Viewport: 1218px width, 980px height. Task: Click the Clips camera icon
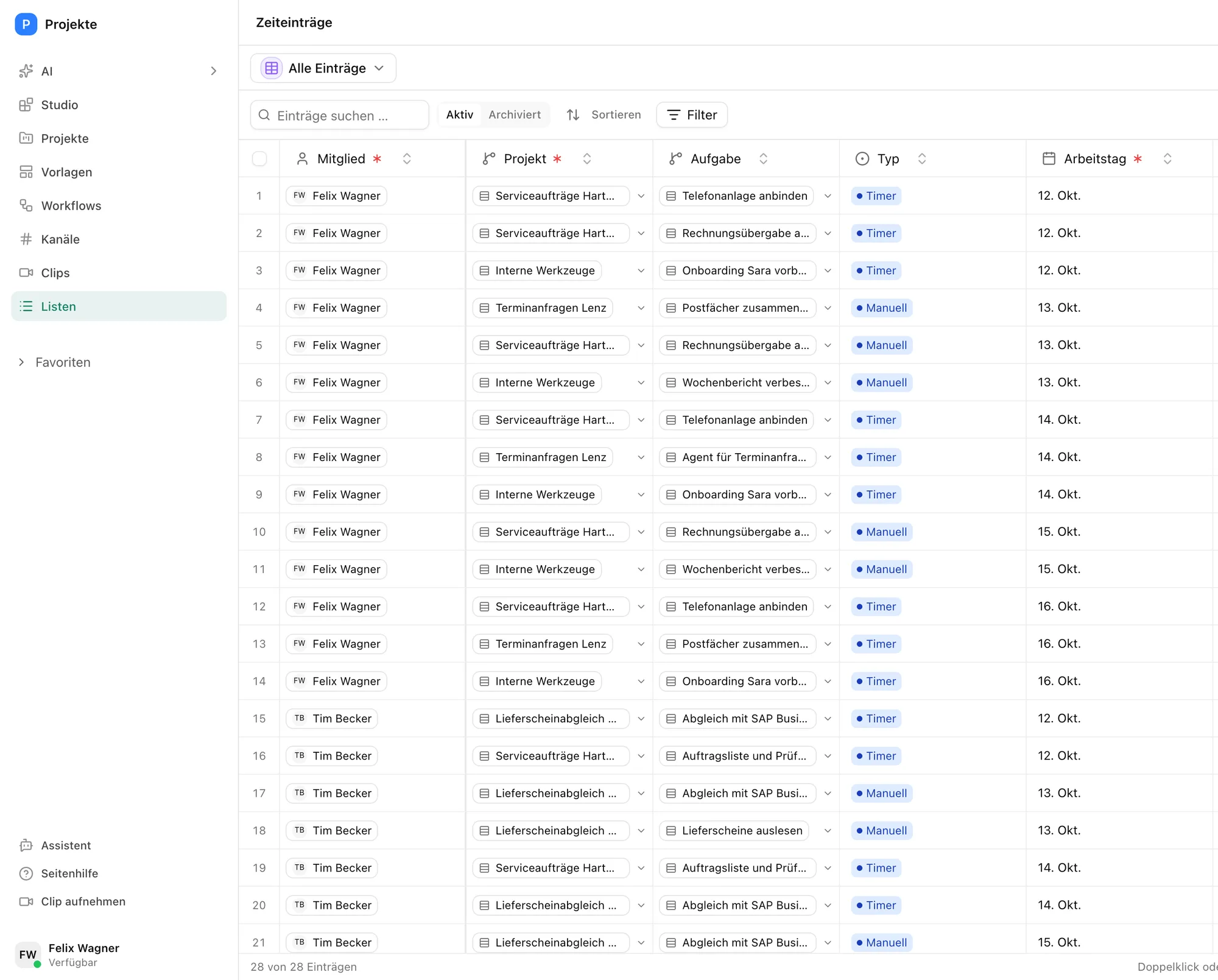coord(26,273)
